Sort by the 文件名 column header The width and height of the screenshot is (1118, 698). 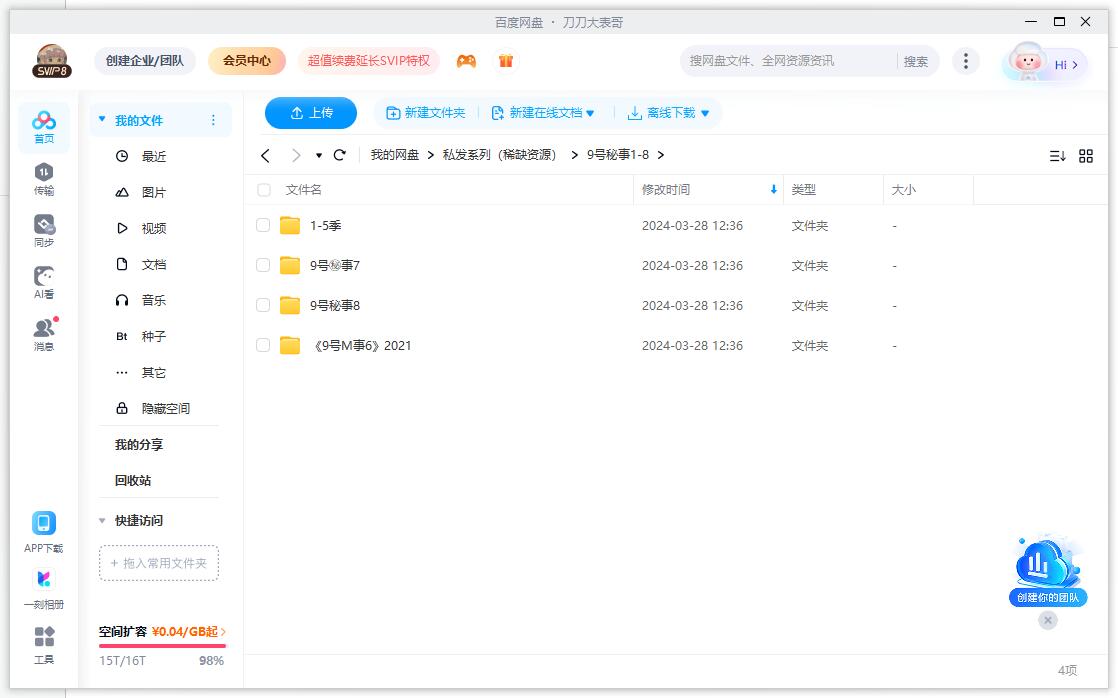(304, 190)
